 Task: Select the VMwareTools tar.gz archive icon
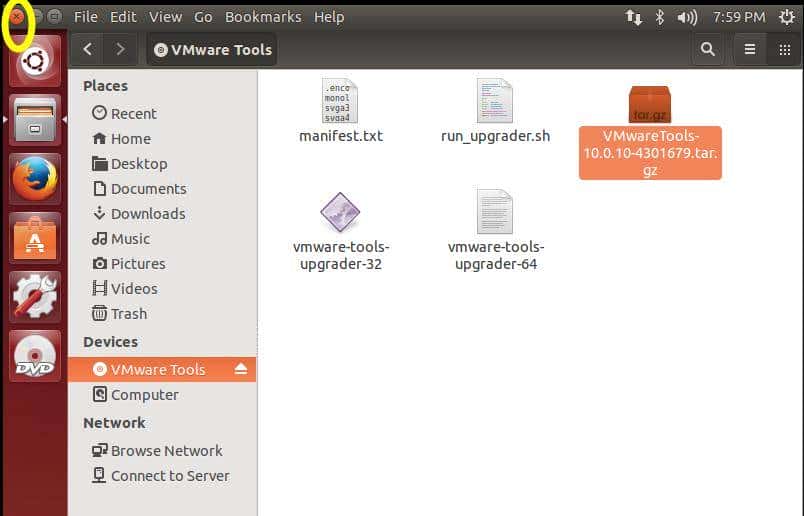point(650,104)
